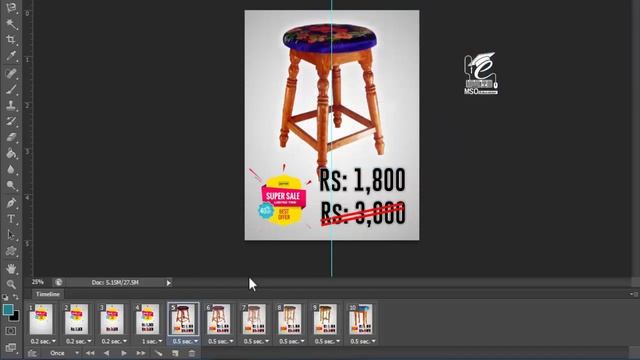Delete the selected animation frame
Viewport: 640px width, 360px height.
coord(192,353)
